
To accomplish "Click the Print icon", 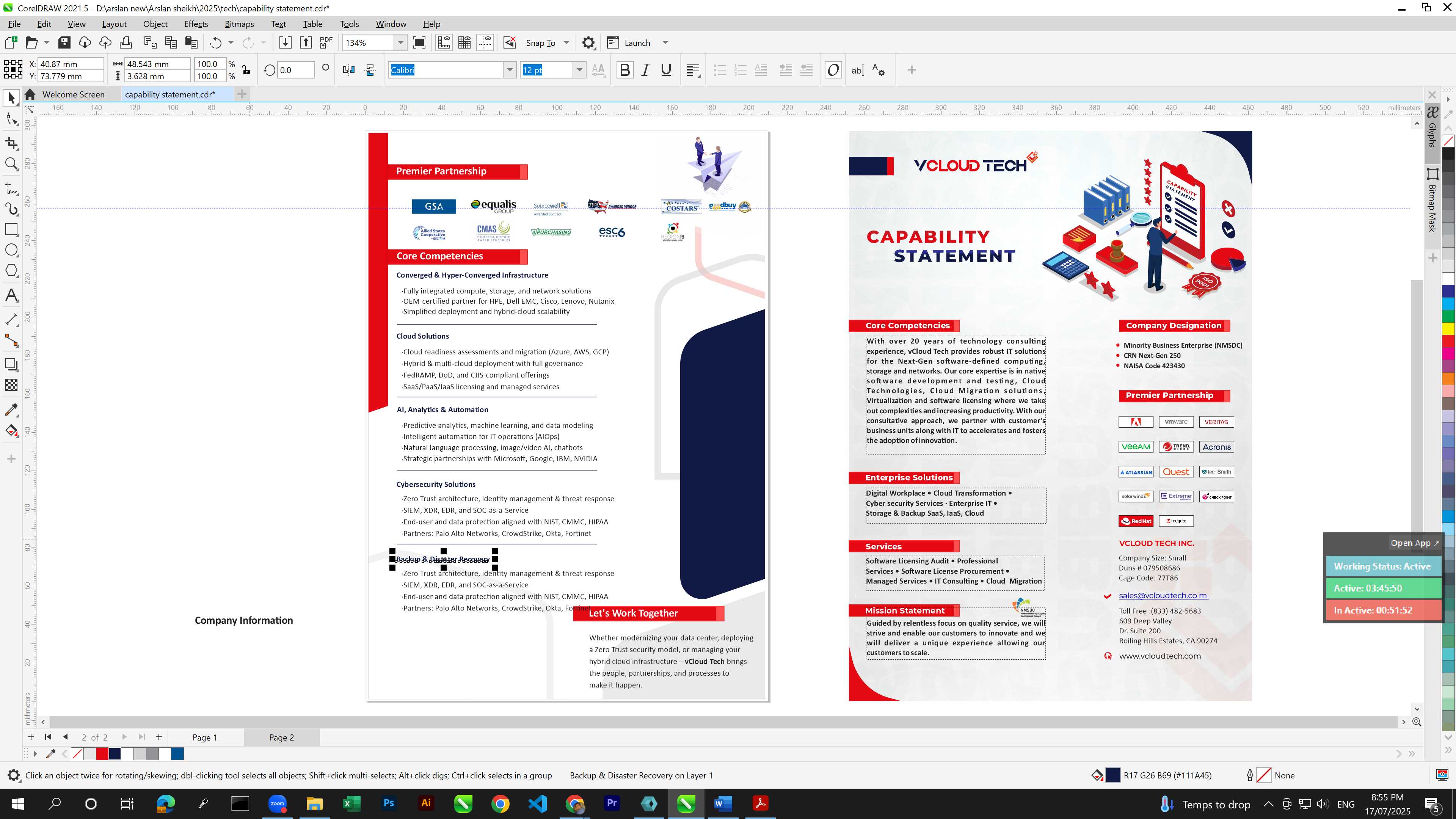I will tap(126, 42).
